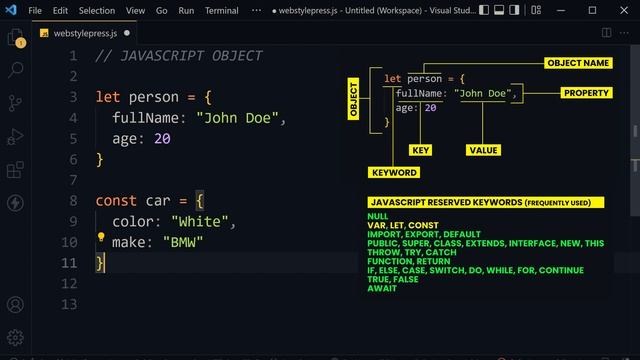Viewport: 640px width, 360px height.
Task: Click the let keyword on line 3
Action: coord(108,97)
